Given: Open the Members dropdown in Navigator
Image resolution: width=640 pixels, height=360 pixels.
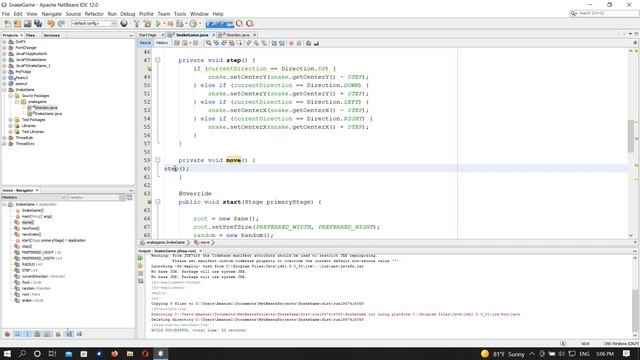Looking at the screenshot, I should coord(33,198).
